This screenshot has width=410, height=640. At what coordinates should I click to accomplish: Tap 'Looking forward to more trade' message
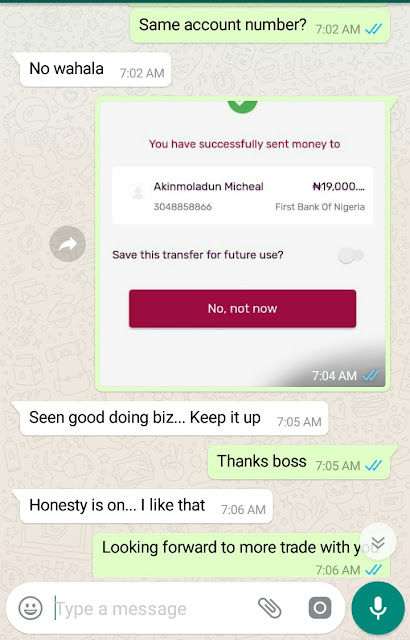click(x=242, y=555)
